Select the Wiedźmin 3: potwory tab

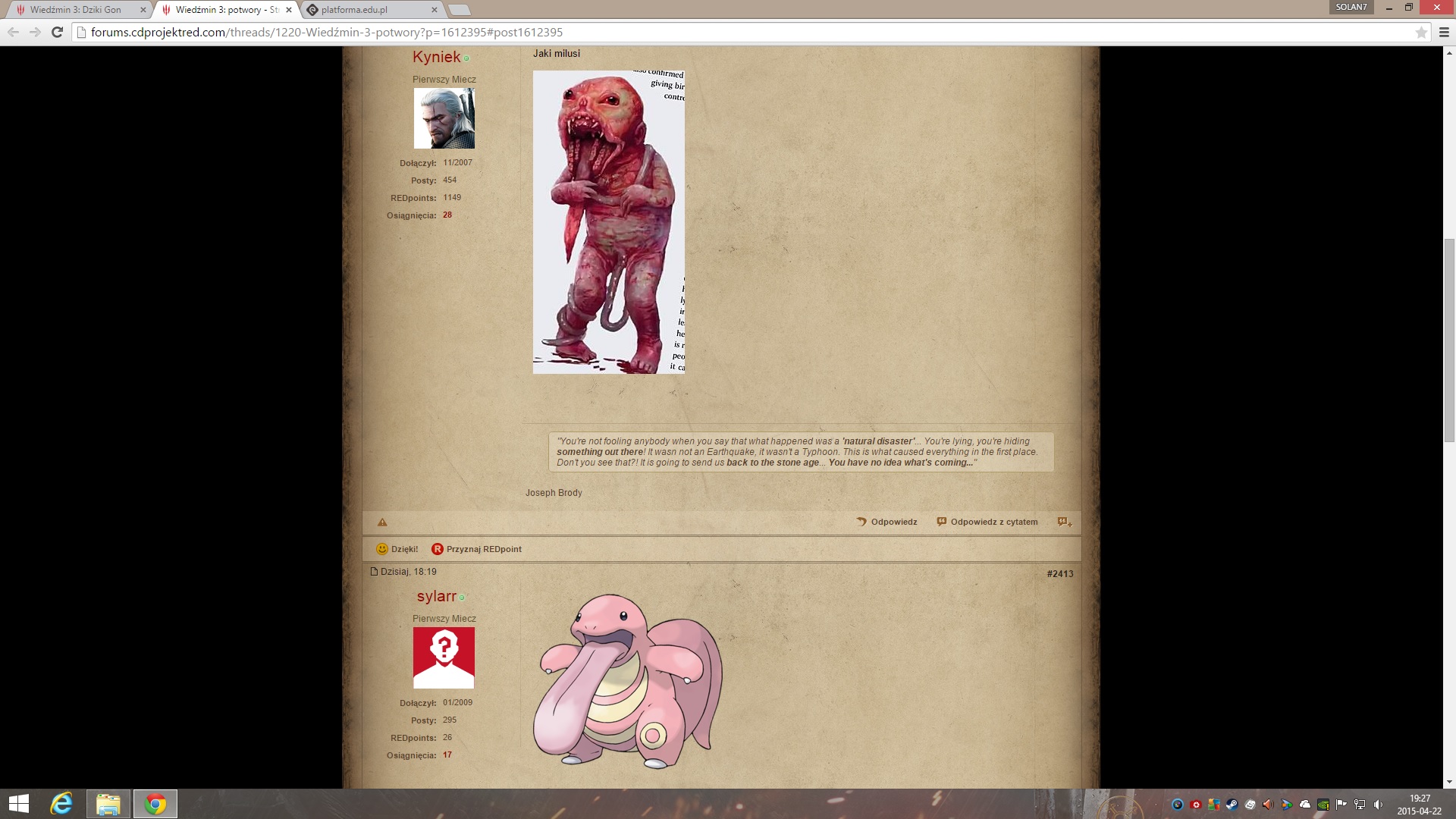coord(226,10)
